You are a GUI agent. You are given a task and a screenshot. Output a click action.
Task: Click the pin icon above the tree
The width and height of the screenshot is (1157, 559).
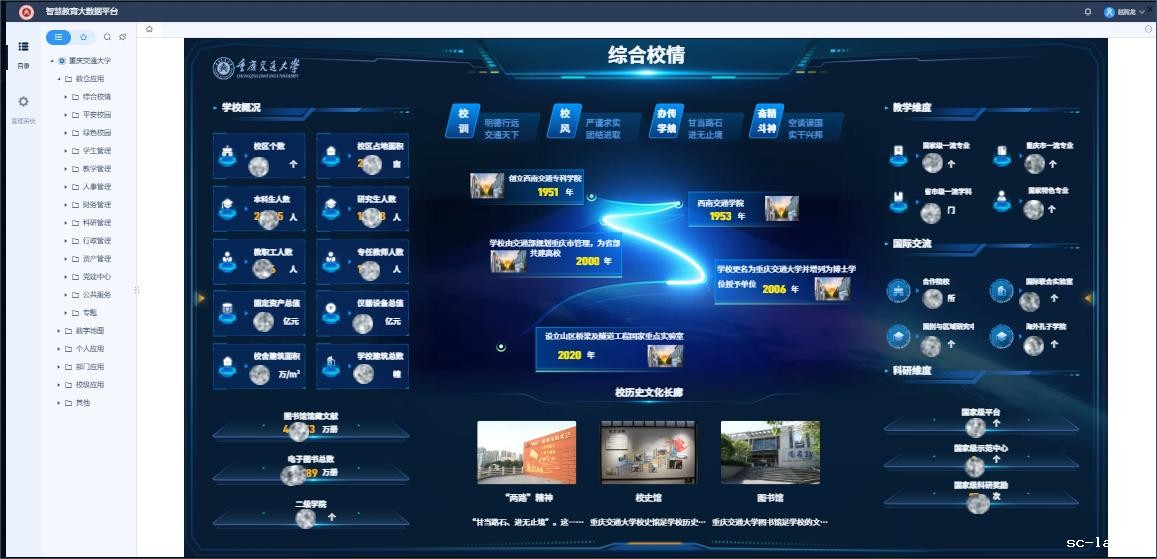[122, 37]
